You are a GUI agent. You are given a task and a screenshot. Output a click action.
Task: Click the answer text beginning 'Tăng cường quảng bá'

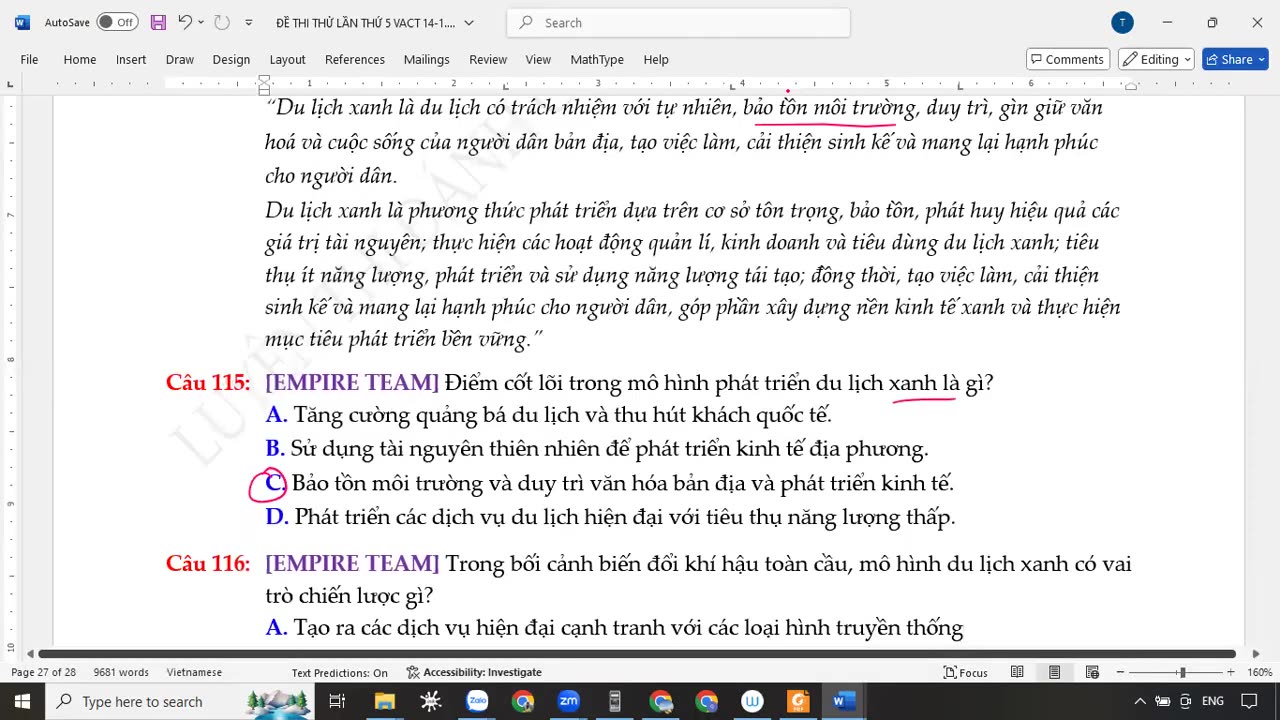(563, 415)
